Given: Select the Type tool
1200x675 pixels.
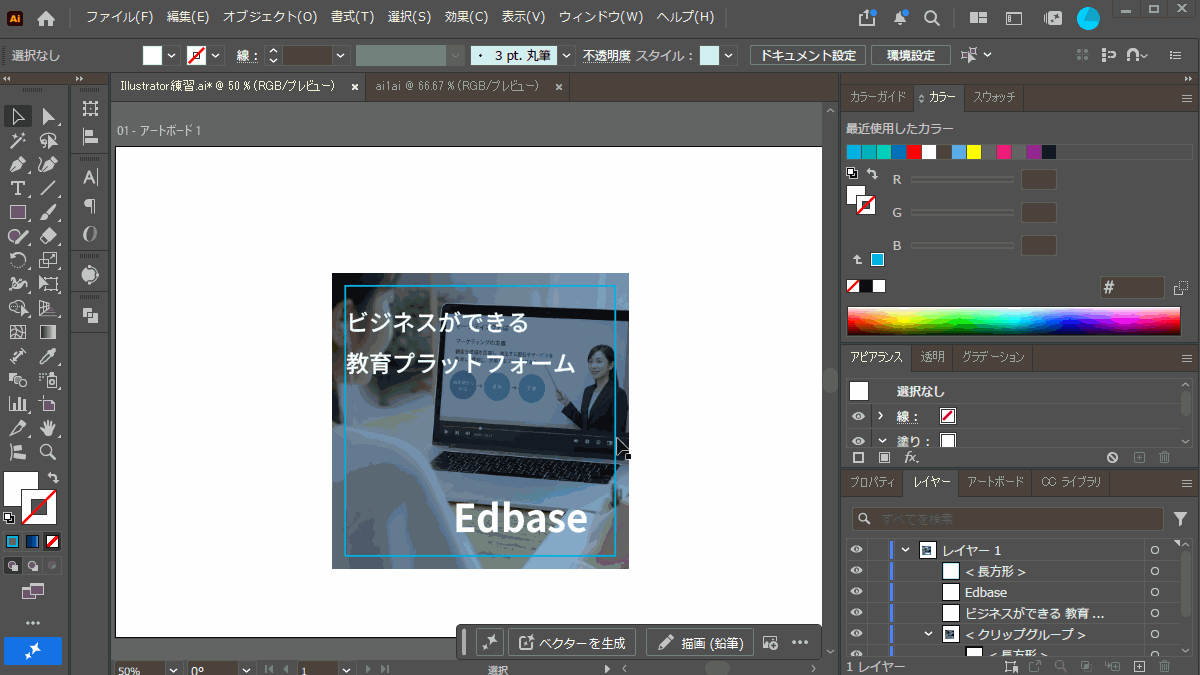Looking at the screenshot, I should point(18,189).
